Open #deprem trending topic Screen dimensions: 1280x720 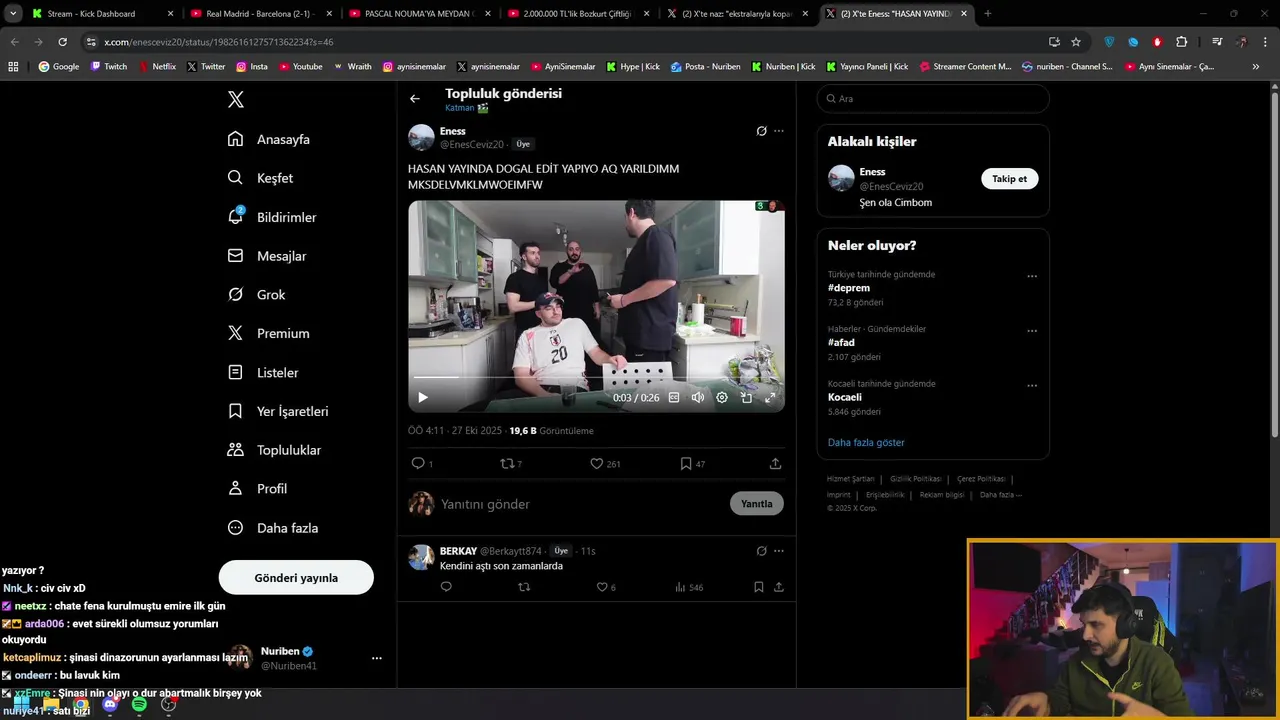[849, 288]
